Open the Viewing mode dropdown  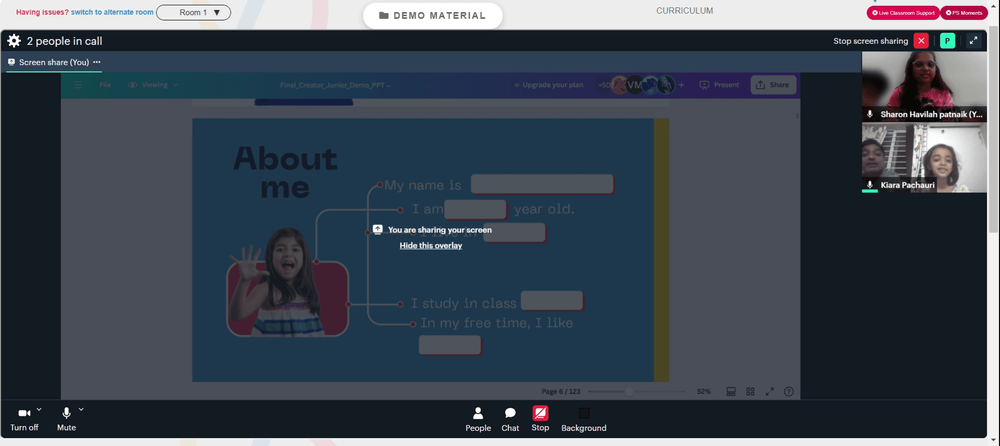pyautogui.click(x=153, y=85)
